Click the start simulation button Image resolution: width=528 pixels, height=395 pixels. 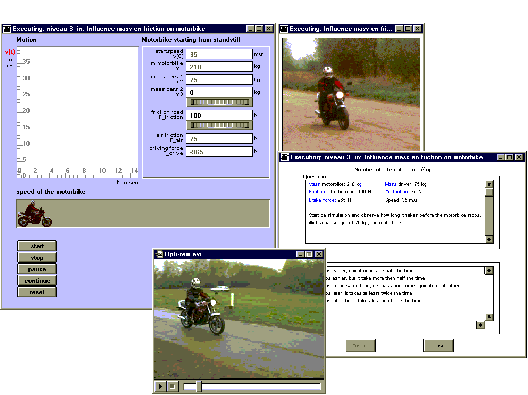click(37, 246)
